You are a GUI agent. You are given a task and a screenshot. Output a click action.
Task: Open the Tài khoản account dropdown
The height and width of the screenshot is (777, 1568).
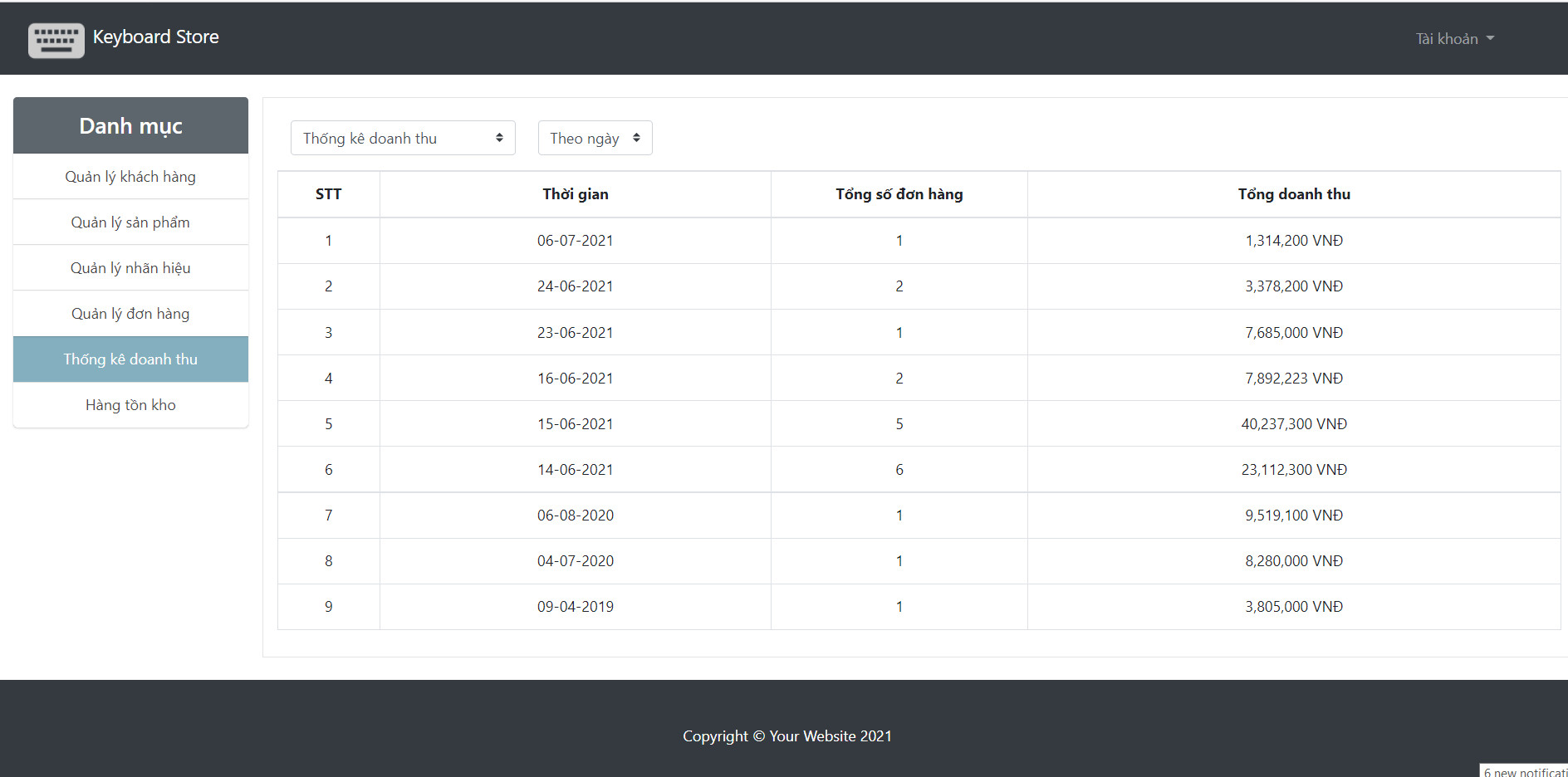click(x=1454, y=39)
